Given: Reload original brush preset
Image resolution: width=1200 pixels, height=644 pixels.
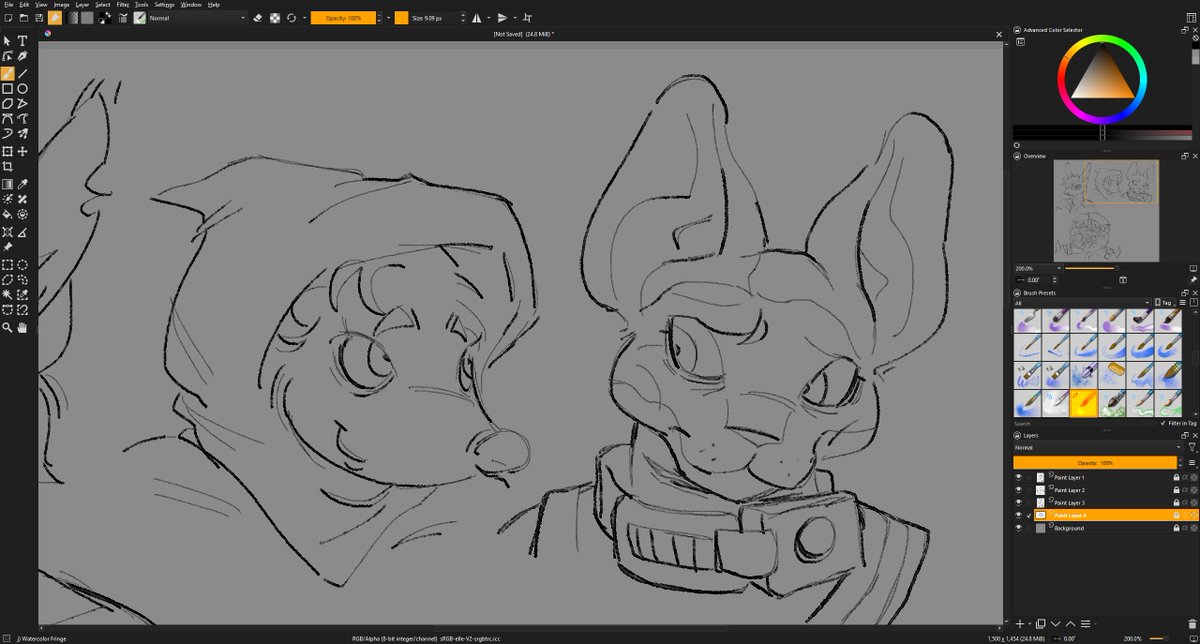Looking at the screenshot, I should [x=291, y=18].
